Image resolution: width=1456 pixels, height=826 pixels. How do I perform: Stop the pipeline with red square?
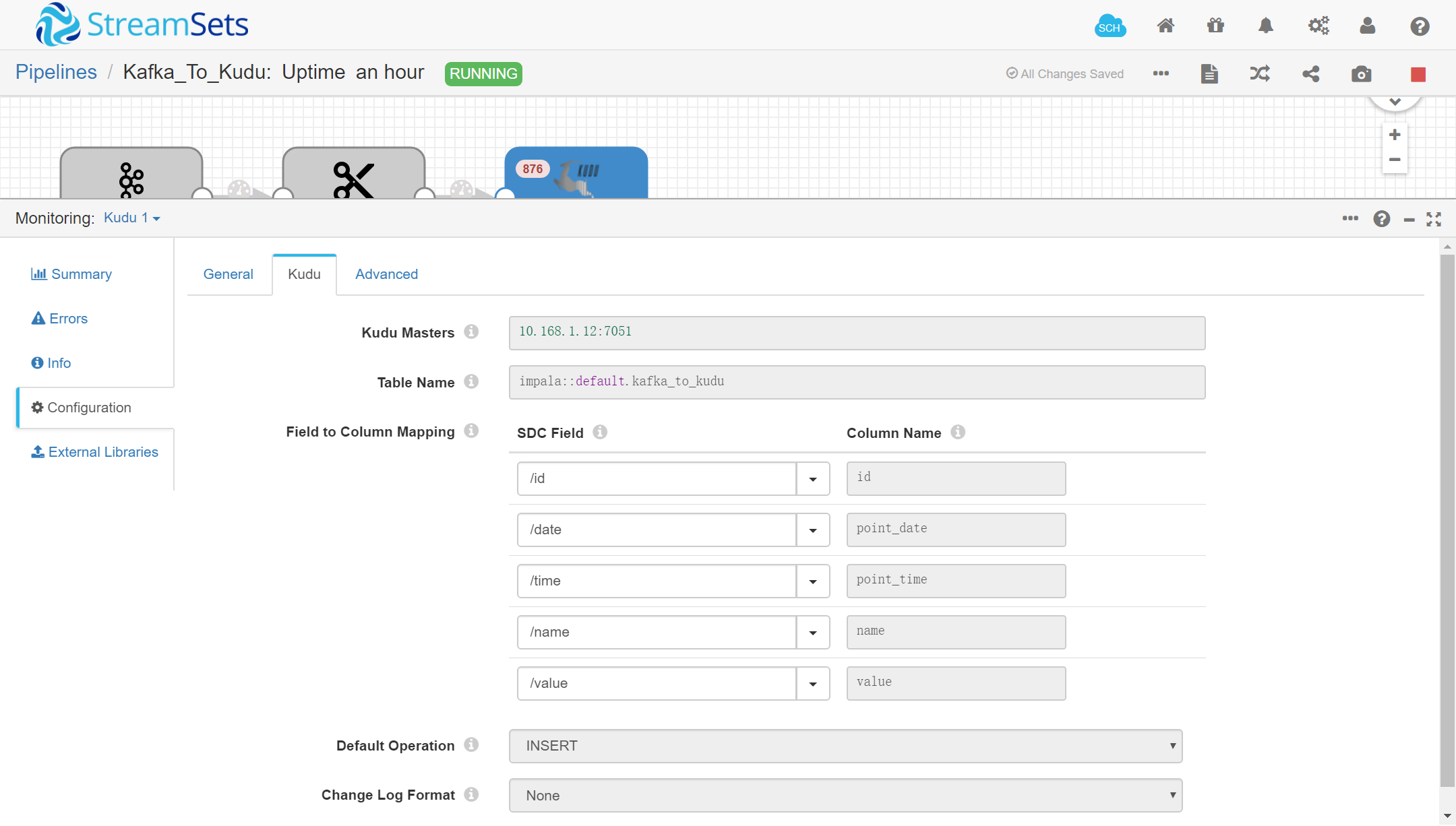point(1418,74)
